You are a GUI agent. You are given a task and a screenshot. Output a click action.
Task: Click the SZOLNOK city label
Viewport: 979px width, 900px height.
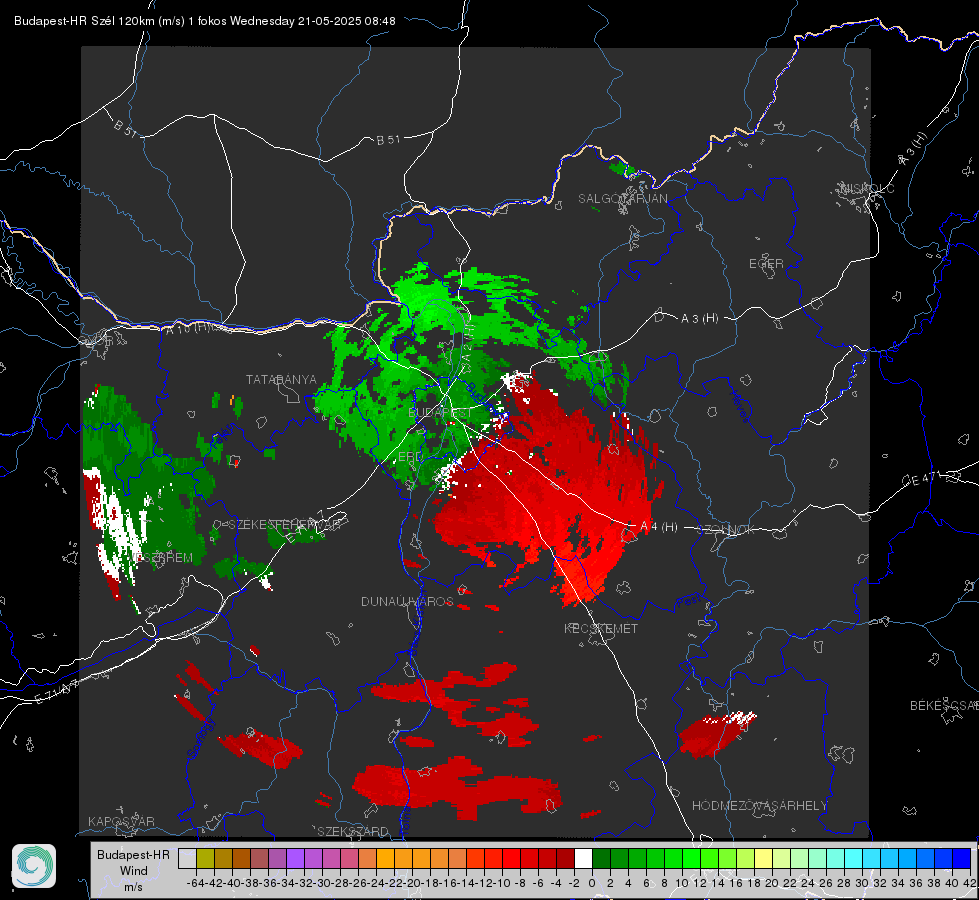[x=726, y=530]
